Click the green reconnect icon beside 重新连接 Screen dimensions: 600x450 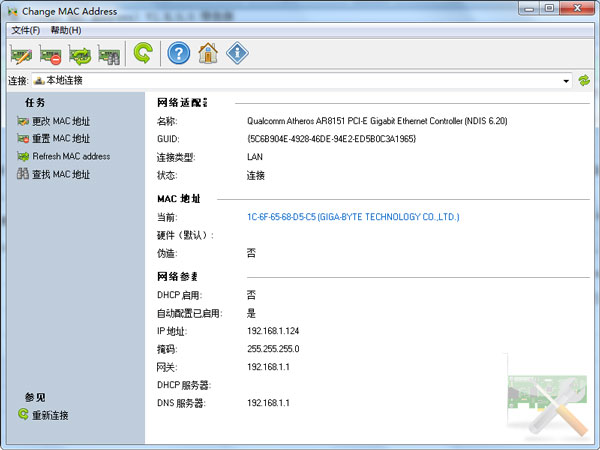click(x=23, y=414)
